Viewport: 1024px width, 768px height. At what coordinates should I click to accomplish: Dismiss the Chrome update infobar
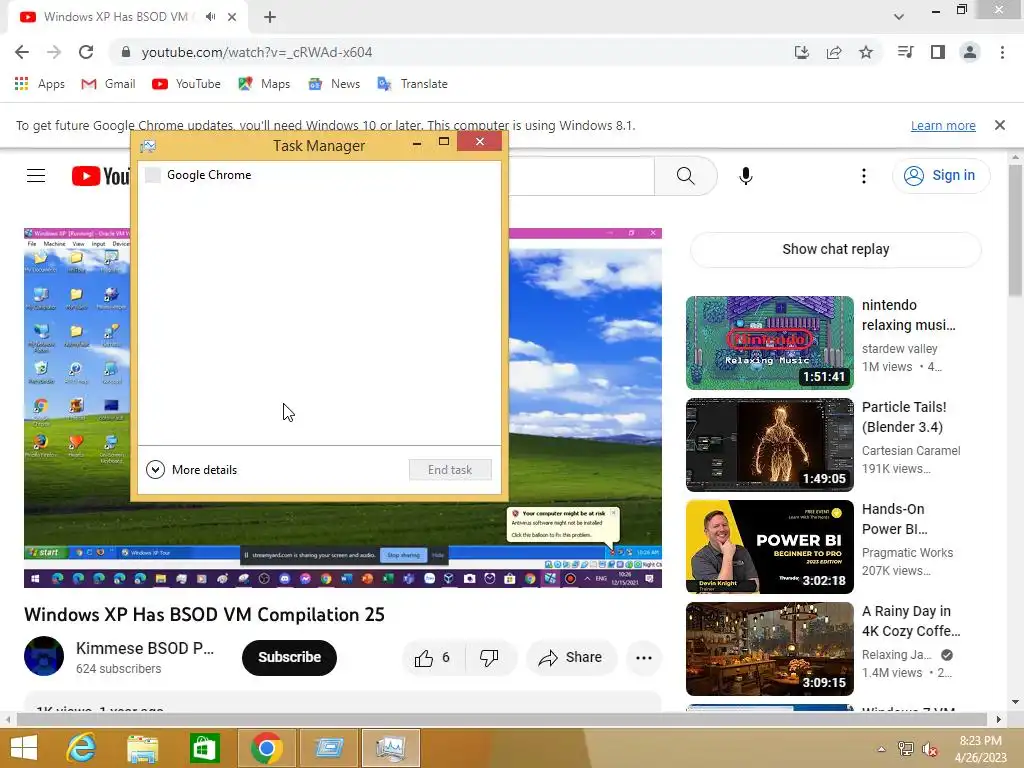pos(999,125)
